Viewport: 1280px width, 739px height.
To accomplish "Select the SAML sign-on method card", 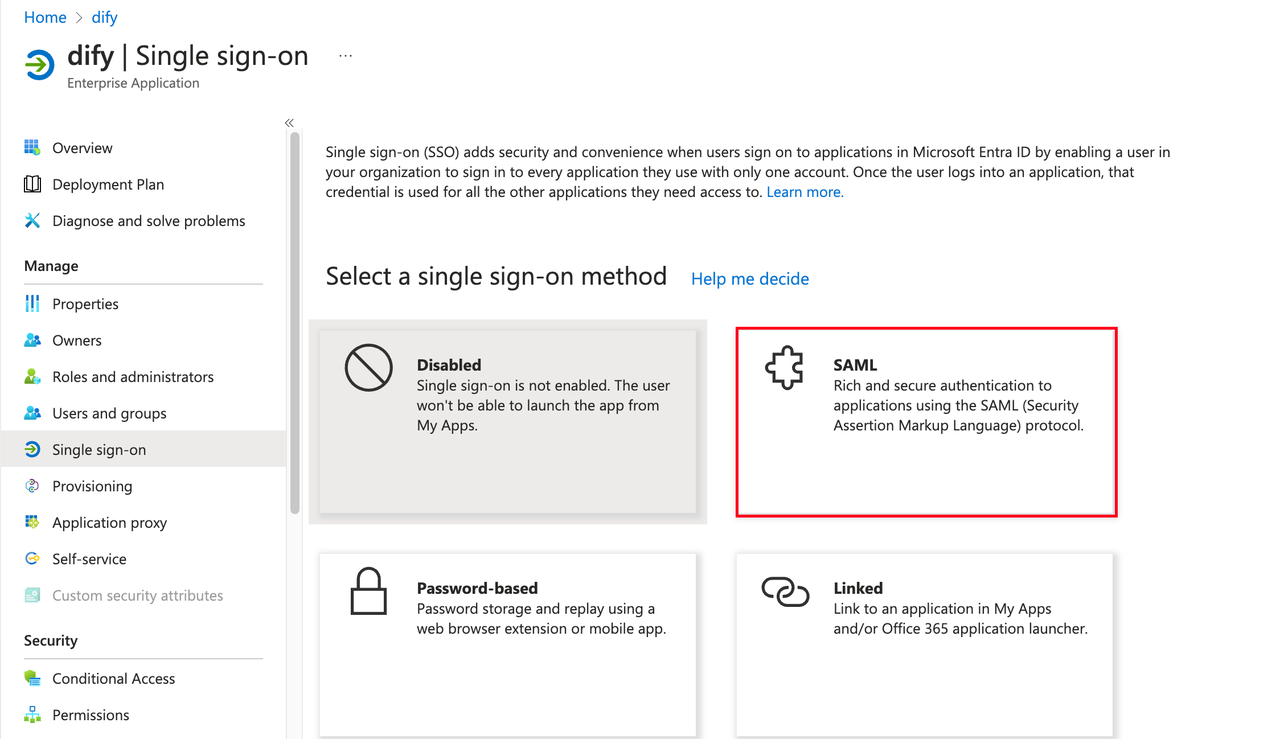I will pyautogui.click(x=926, y=422).
